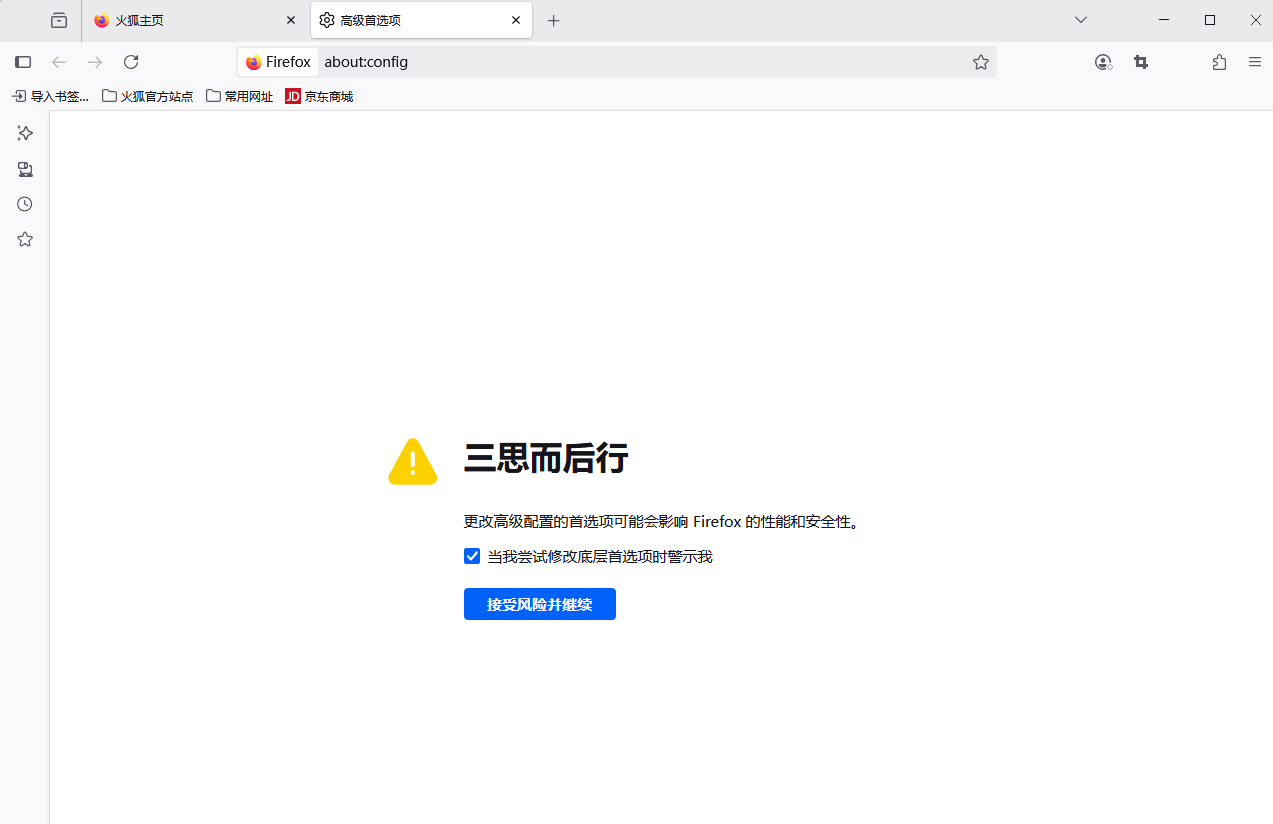
Task: Go forward to next page
Action: pyautogui.click(x=95, y=62)
